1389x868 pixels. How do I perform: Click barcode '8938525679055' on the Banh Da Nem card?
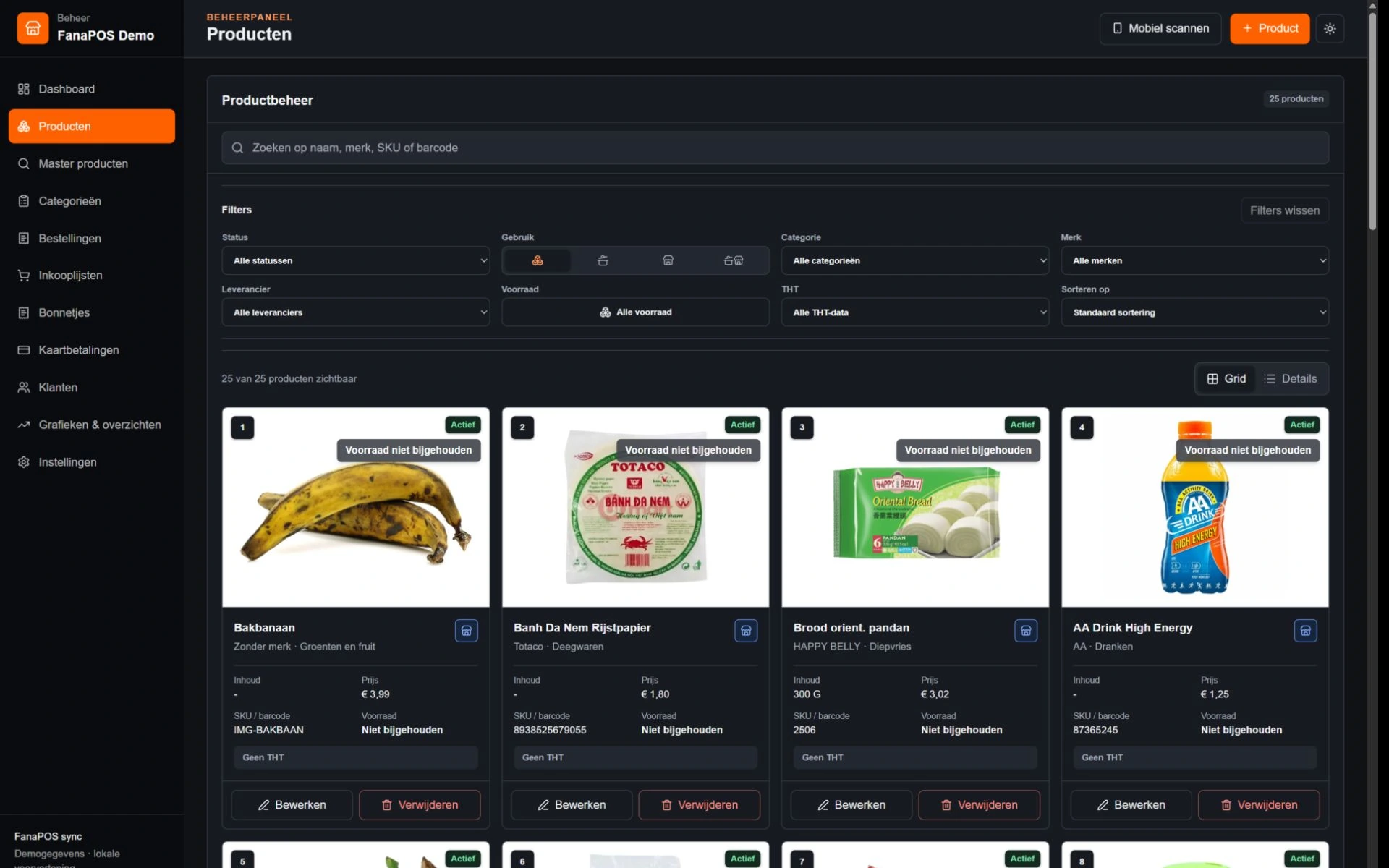[x=550, y=731]
